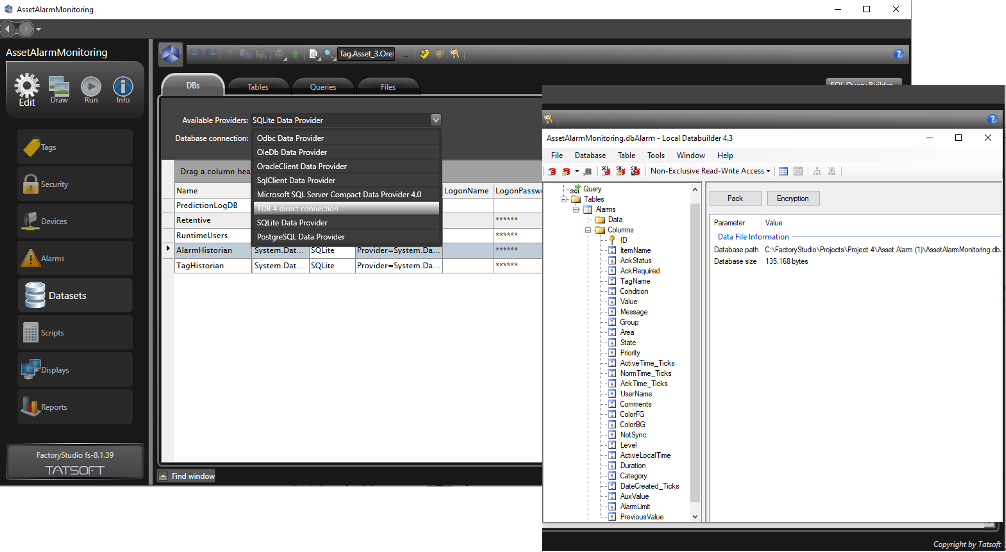Select the ActiveTime_Ticks column in tree
1006x552 pixels.
pos(647,363)
